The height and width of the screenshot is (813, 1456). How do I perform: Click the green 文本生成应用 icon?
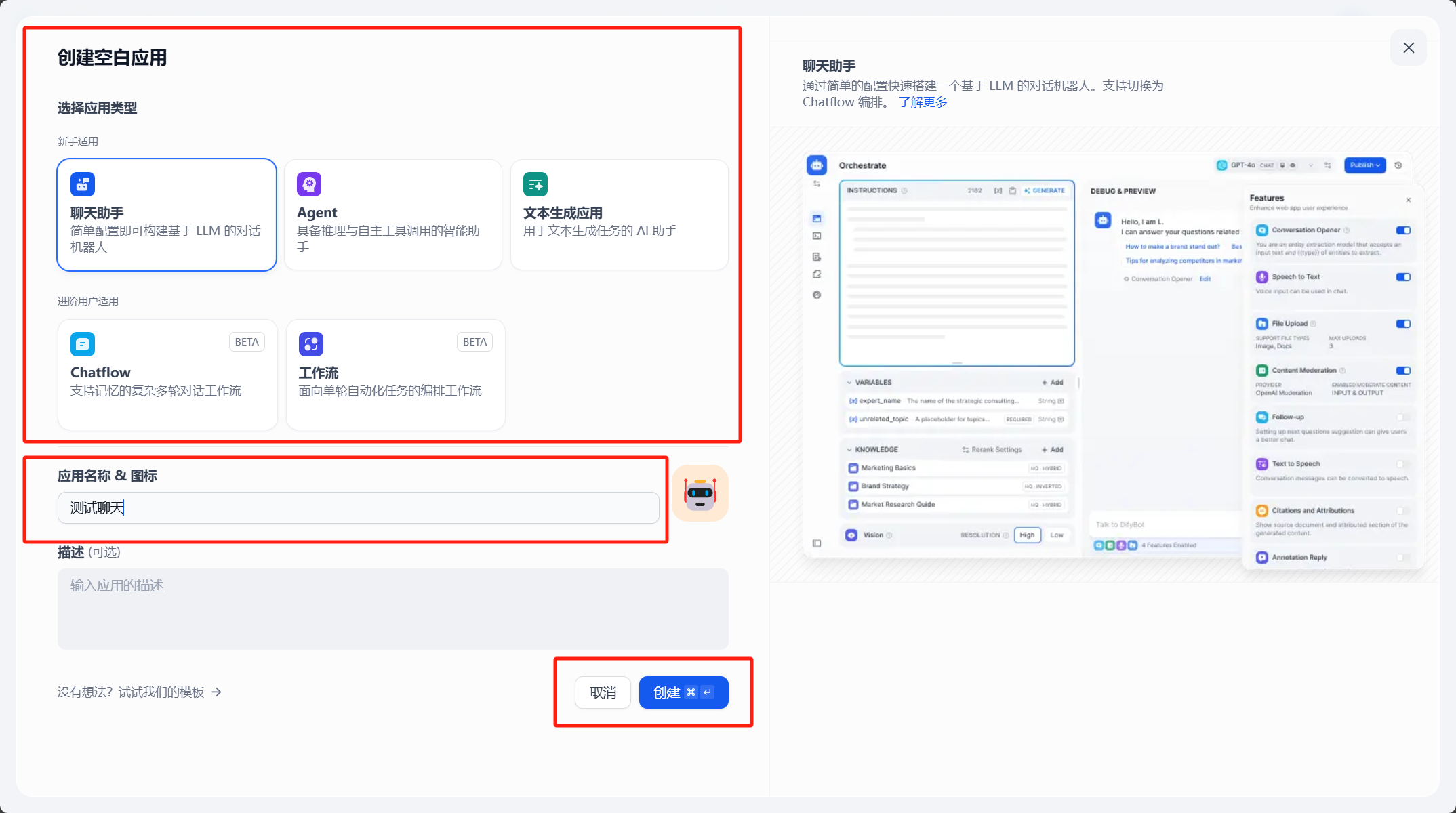[x=535, y=184]
